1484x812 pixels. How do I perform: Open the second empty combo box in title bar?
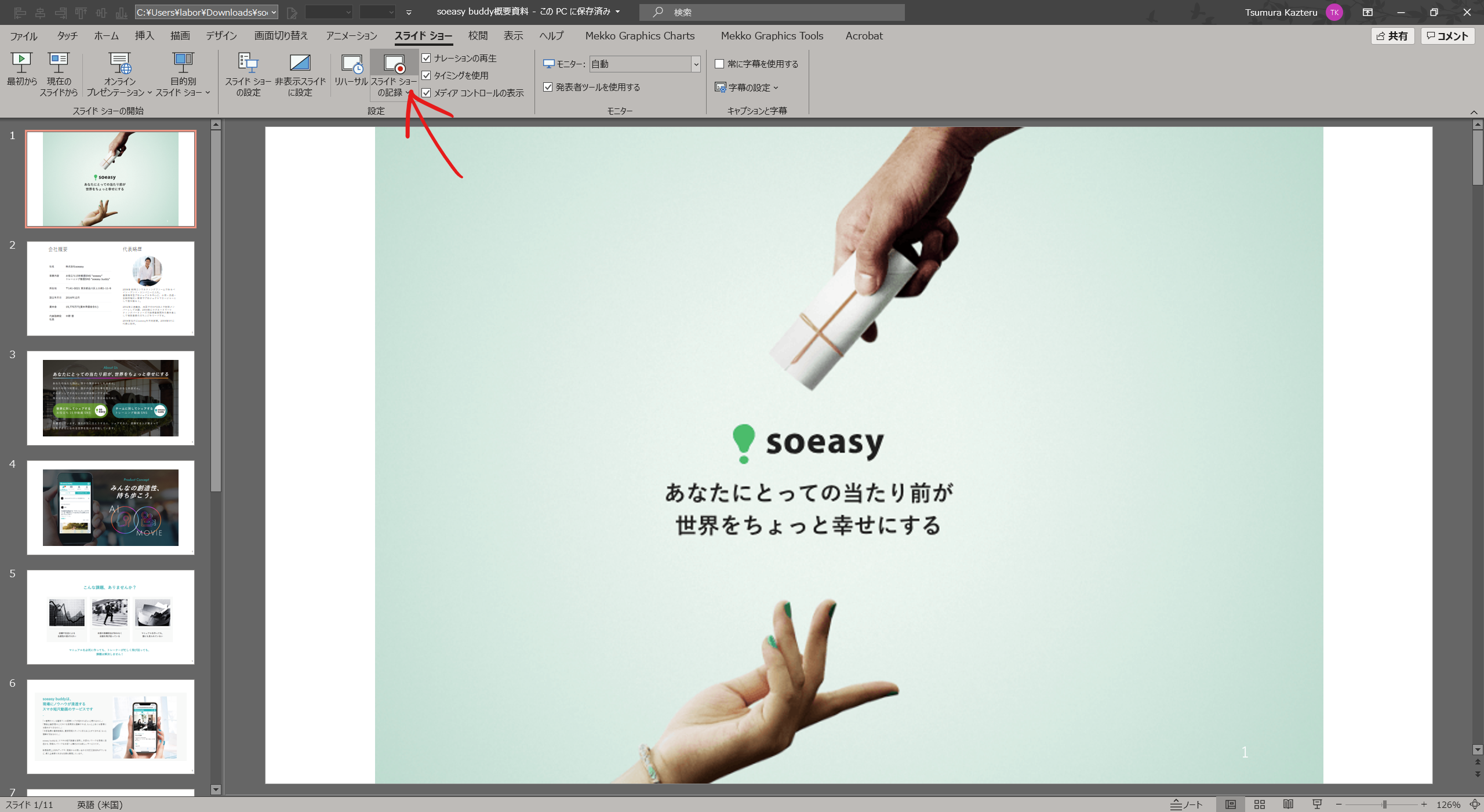click(377, 12)
